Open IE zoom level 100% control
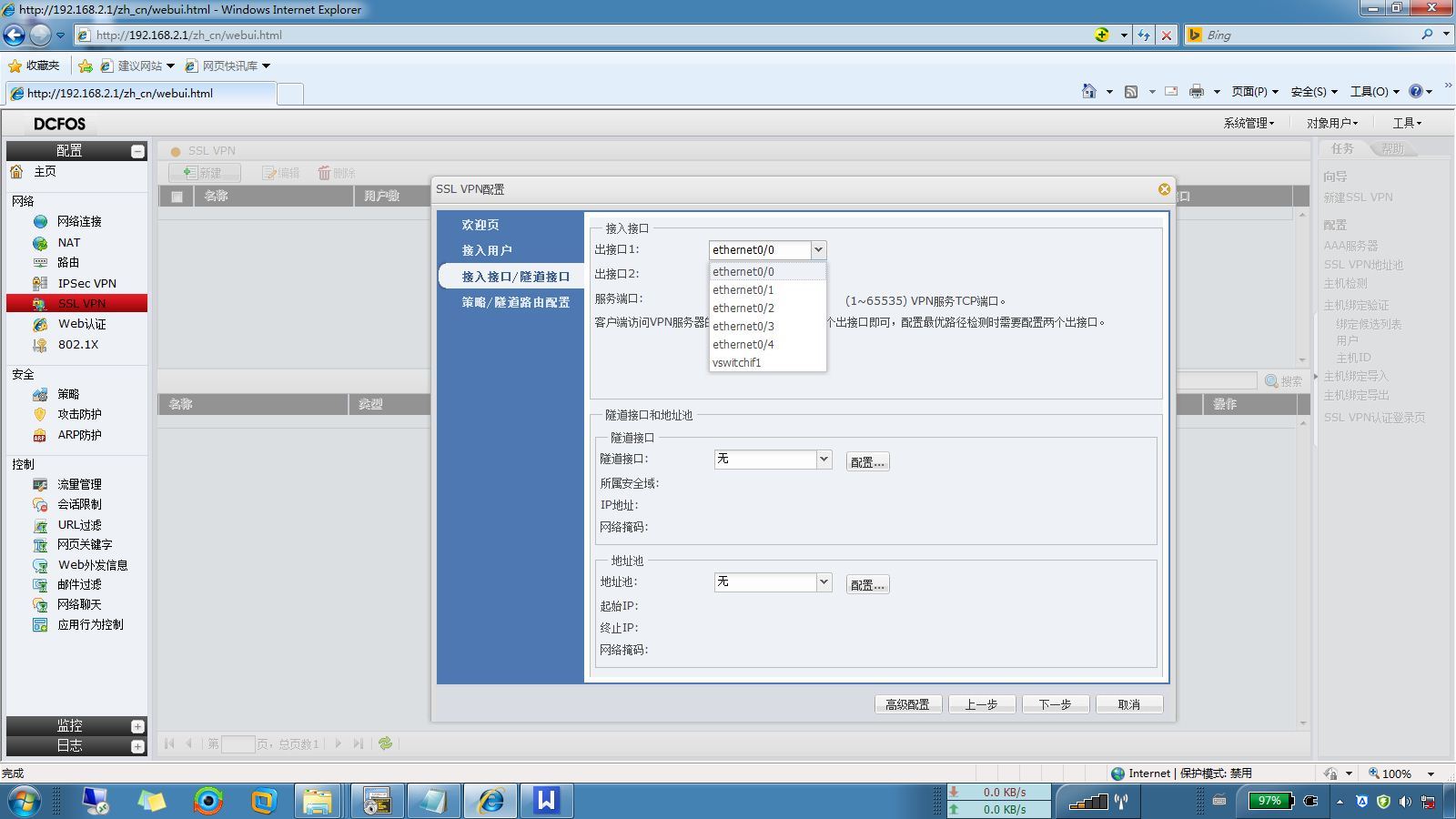The height and width of the screenshot is (819, 1456). (x=1402, y=773)
